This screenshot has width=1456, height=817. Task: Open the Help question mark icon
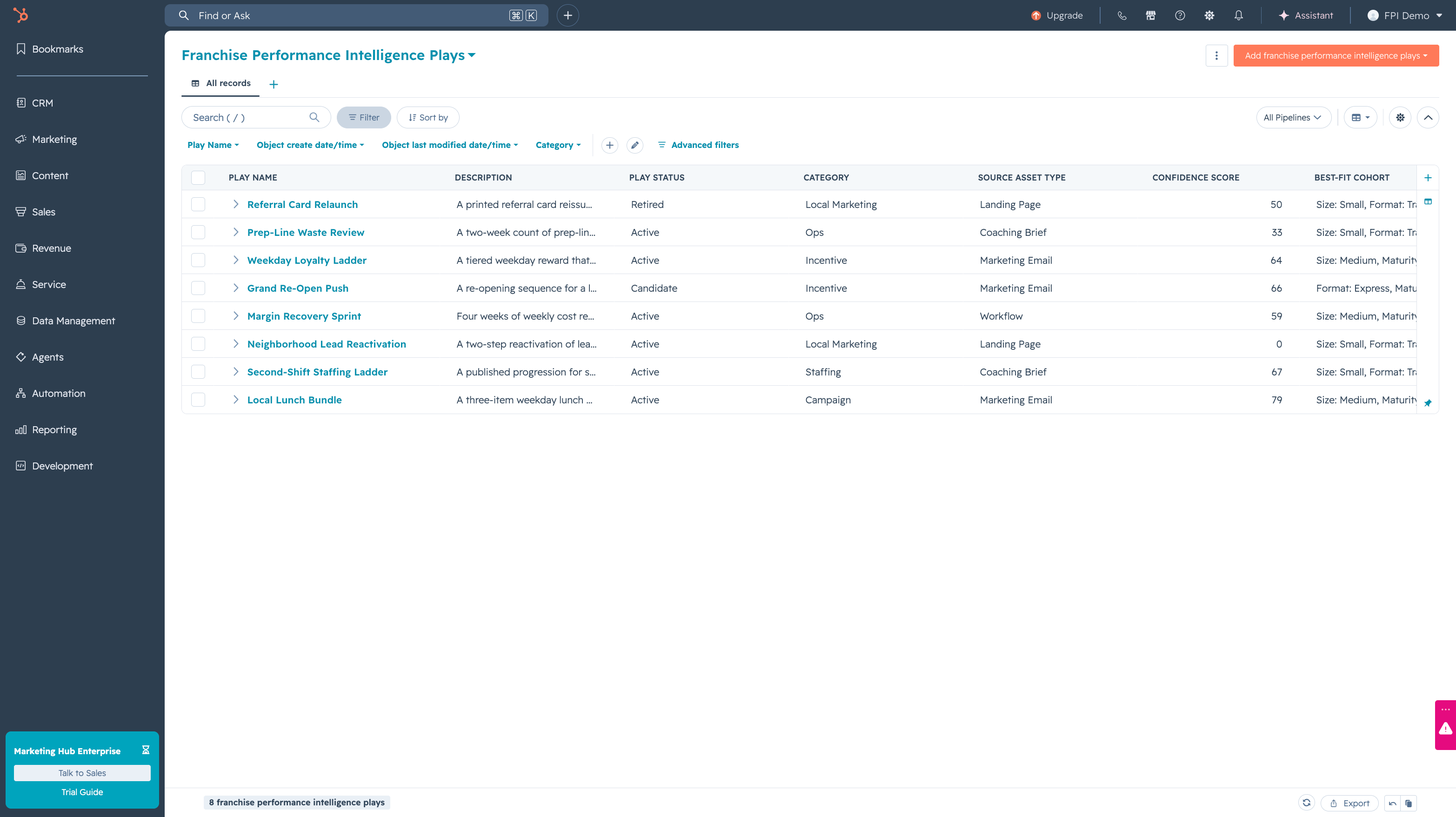(1180, 16)
